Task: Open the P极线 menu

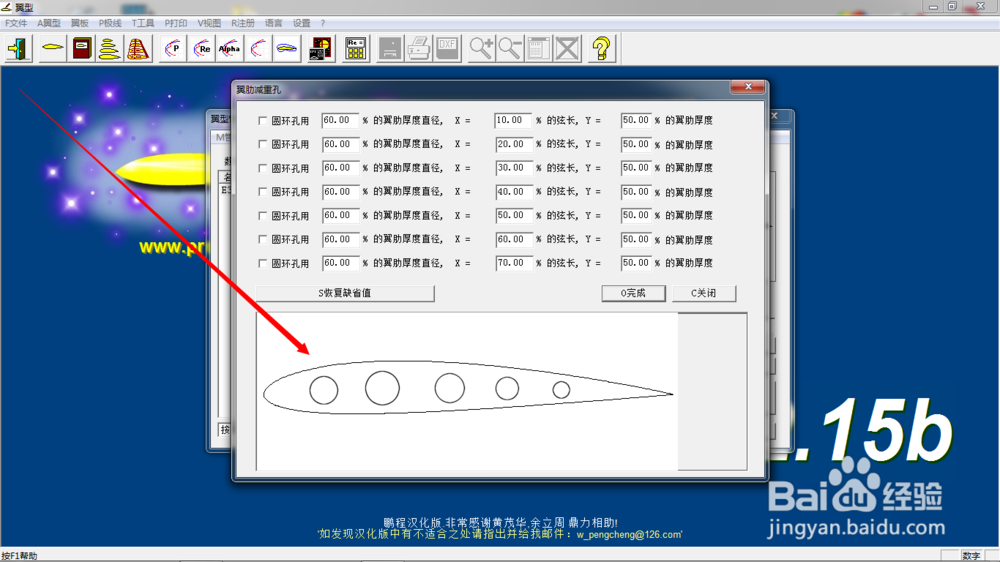Action: click(110, 23)
